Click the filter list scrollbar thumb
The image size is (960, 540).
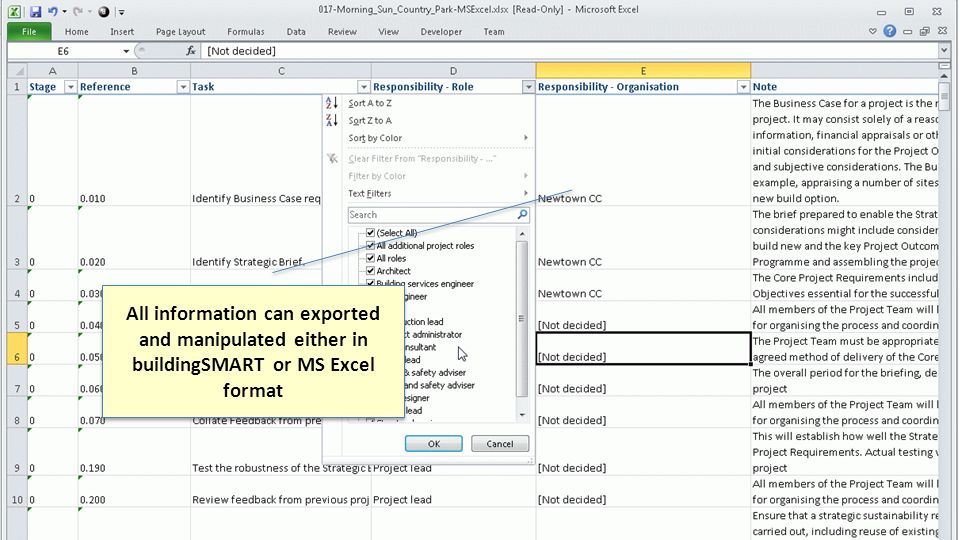coord(522,318)
